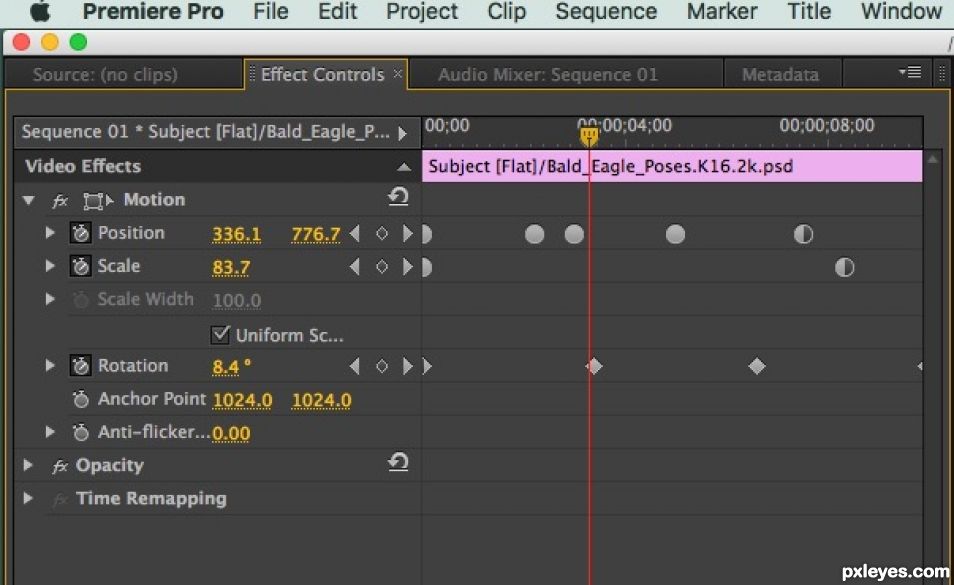Viewport: 954px width, 585px height.
Task: Select the pink Bald_Eagle_Poses clip bar
Action: coord(672,167)
